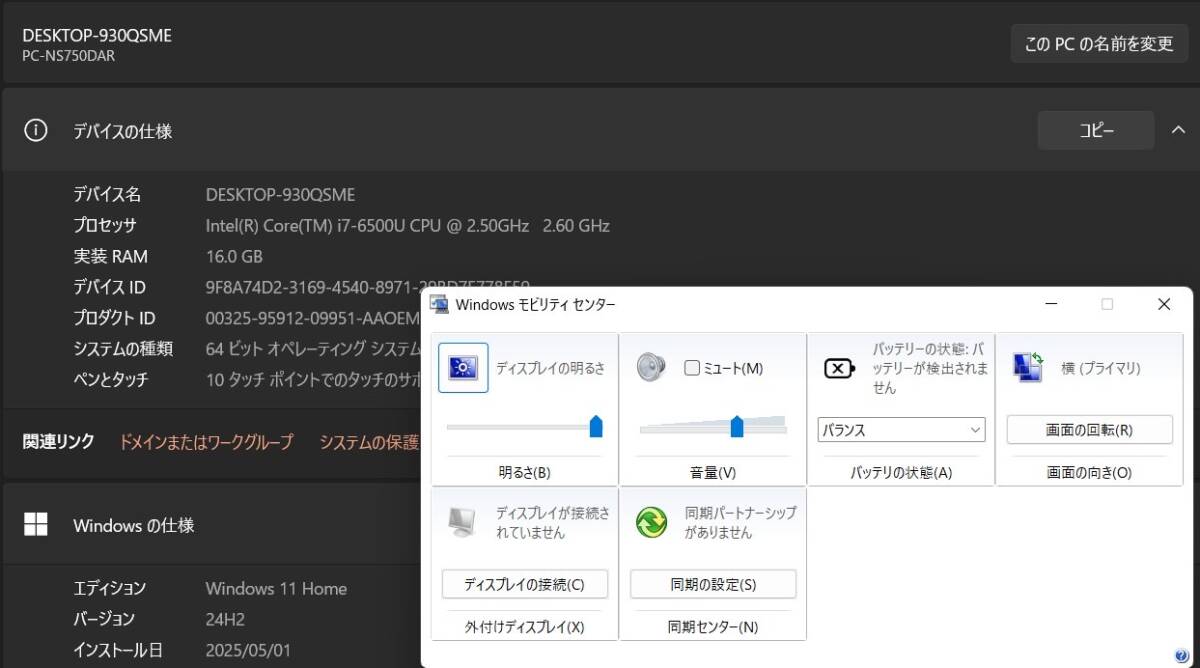The width and height of the screenshot is (1200, 668).
Task: Click the この PC の名前を変更 button
Action: (x=1099, y=44)
